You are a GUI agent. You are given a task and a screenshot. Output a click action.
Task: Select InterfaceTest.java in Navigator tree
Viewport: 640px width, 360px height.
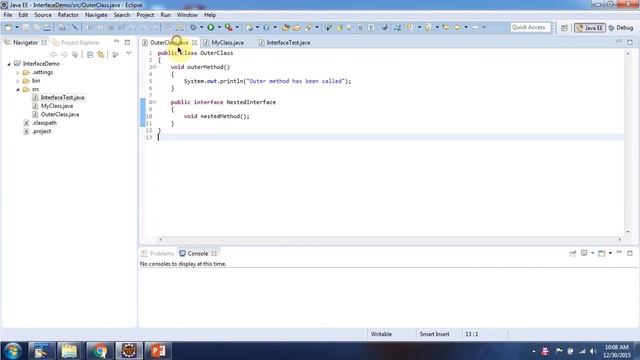[x=62, y=98]
